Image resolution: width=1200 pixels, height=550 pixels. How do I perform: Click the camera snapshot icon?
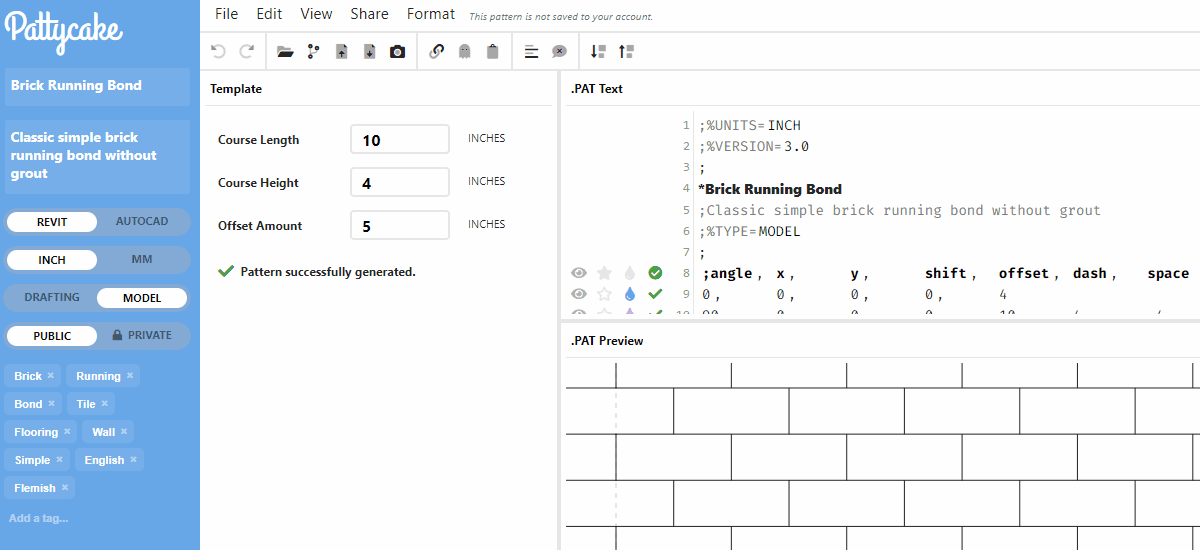tap(397, 52)
